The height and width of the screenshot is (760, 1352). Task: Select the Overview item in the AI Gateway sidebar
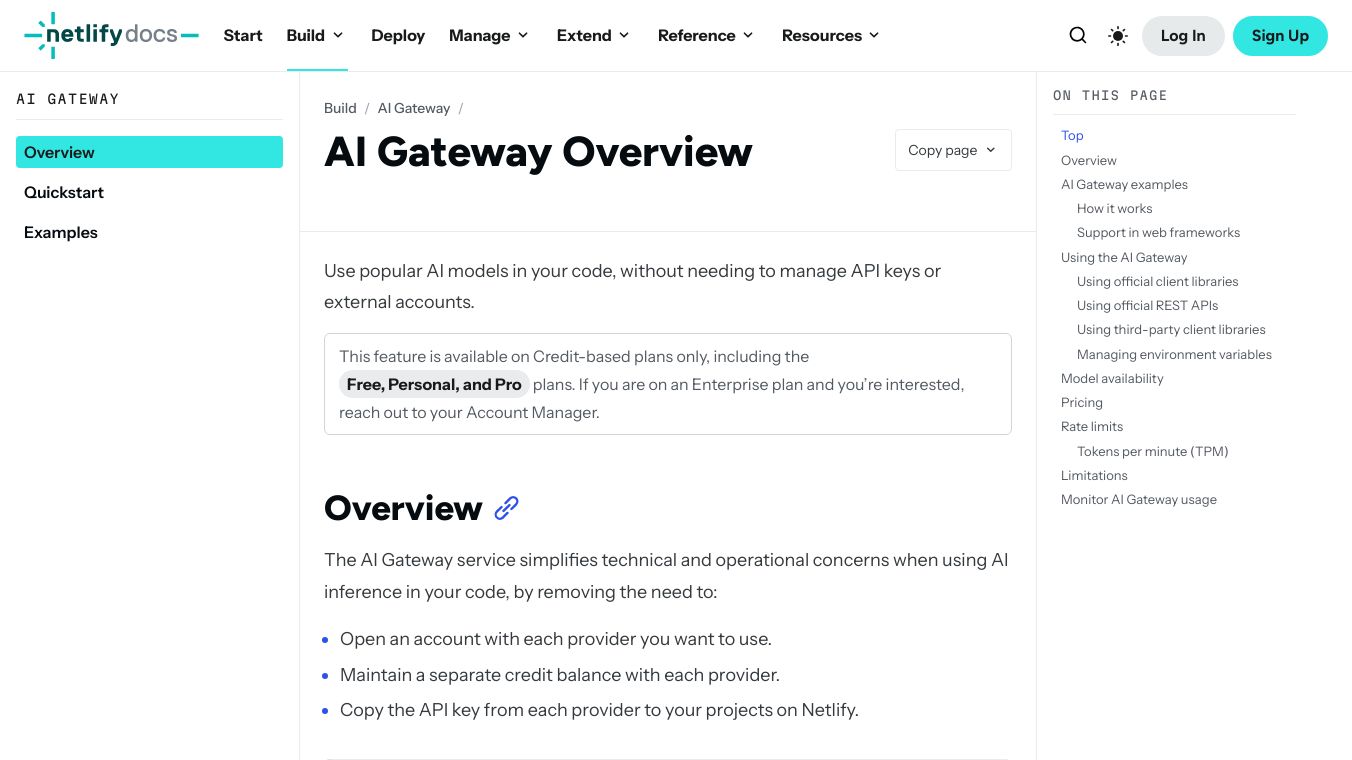(59, 152)
